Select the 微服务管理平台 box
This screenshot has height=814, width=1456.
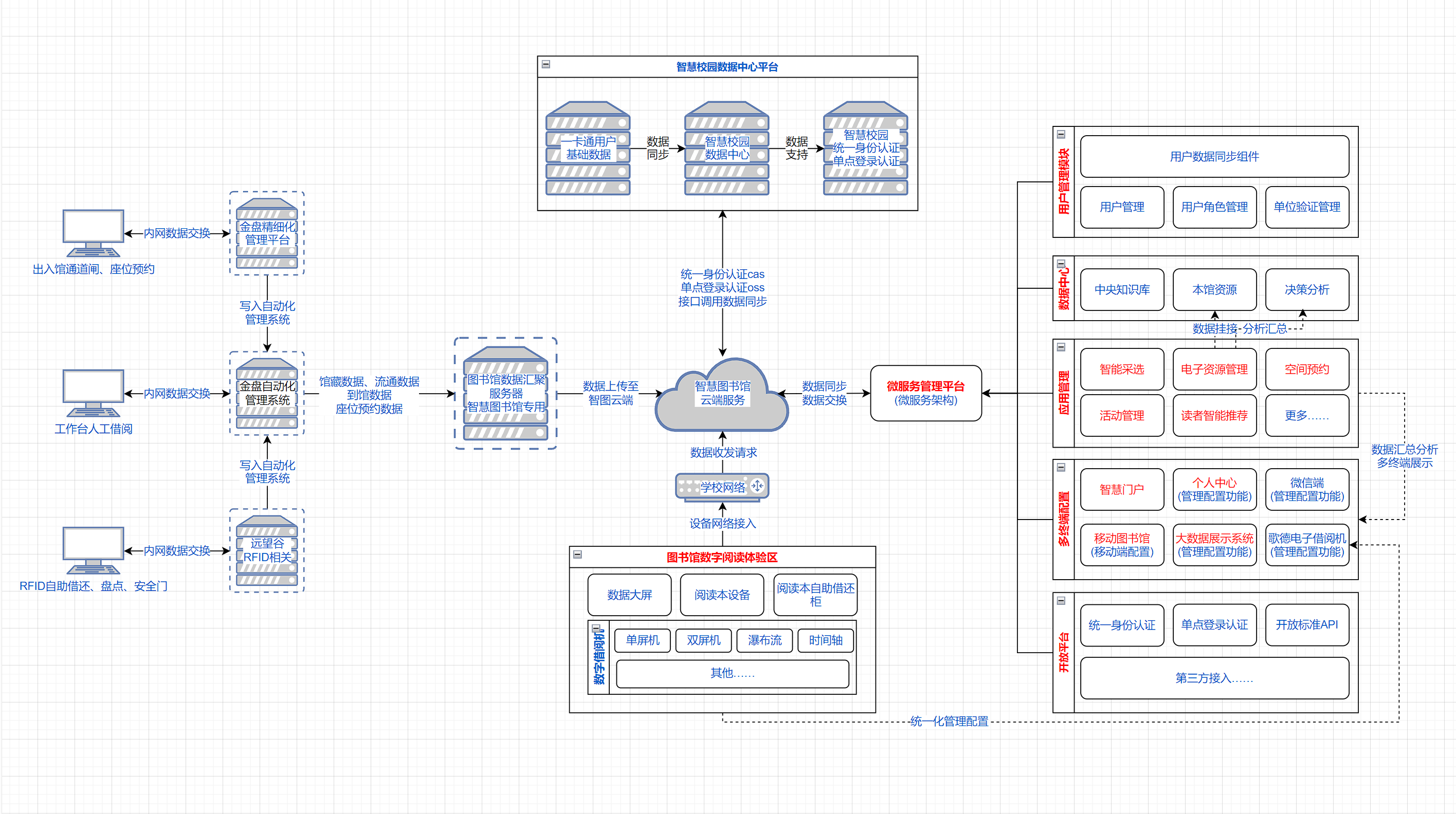tap(925, 393)
